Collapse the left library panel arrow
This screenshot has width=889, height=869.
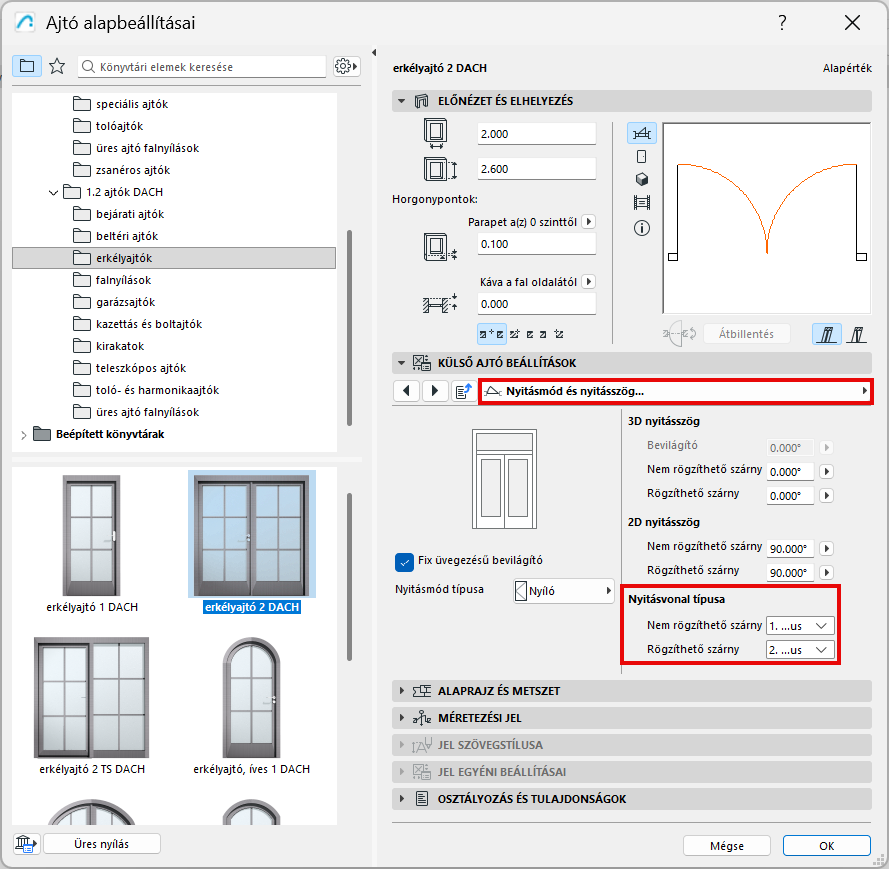click(374, 52)
